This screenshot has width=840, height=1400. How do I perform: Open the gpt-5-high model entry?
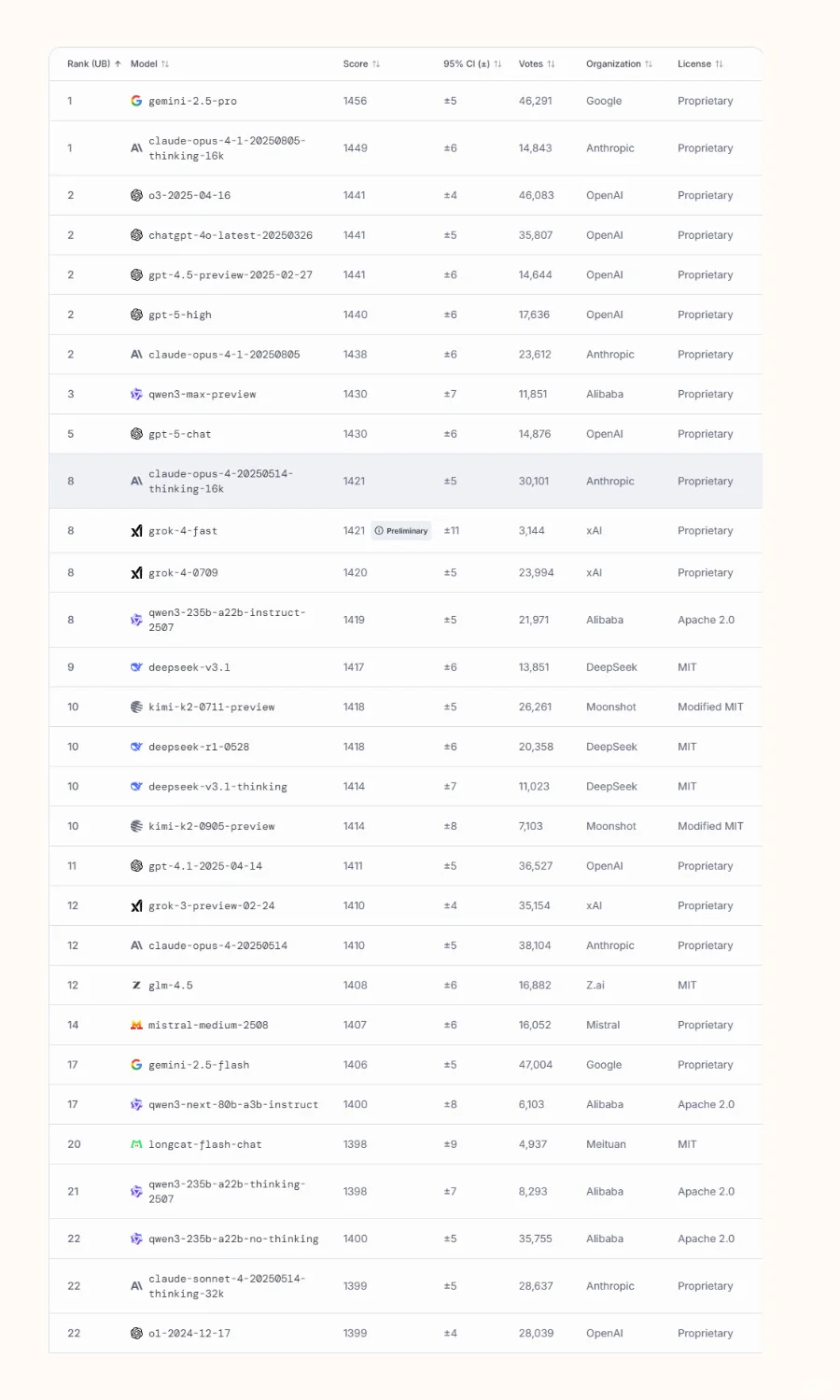(x=180, y=315)
